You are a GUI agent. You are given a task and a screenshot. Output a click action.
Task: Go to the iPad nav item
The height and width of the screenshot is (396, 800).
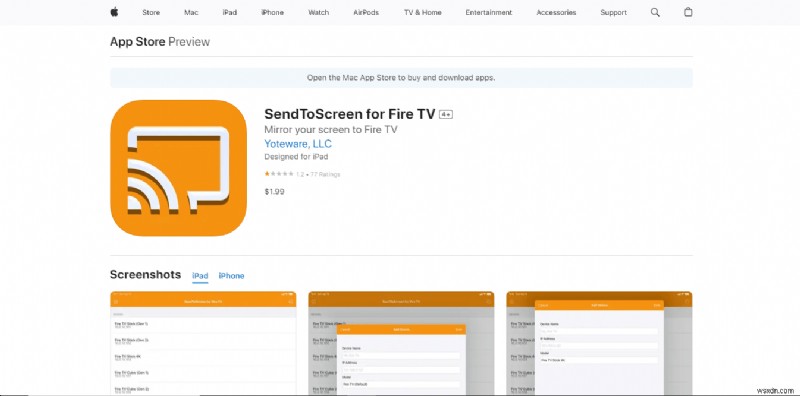pyautogui.click(x=230, y=12)
